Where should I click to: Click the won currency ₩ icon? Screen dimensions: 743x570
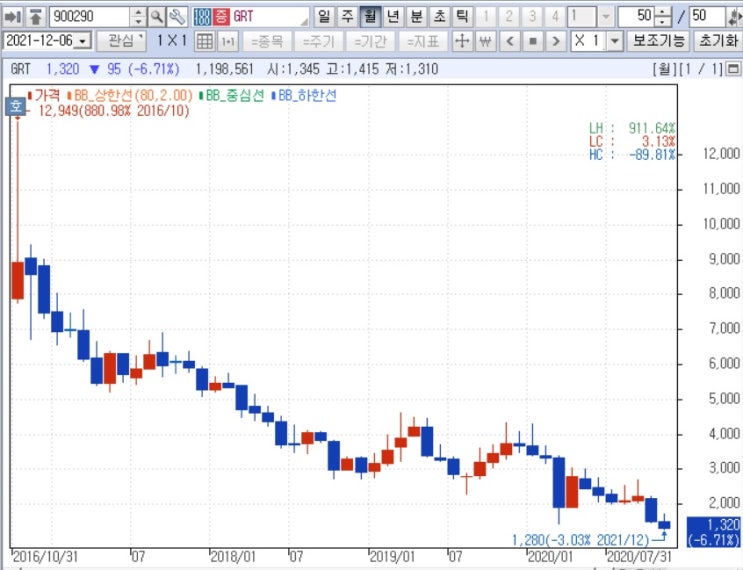tap(485, 42)
